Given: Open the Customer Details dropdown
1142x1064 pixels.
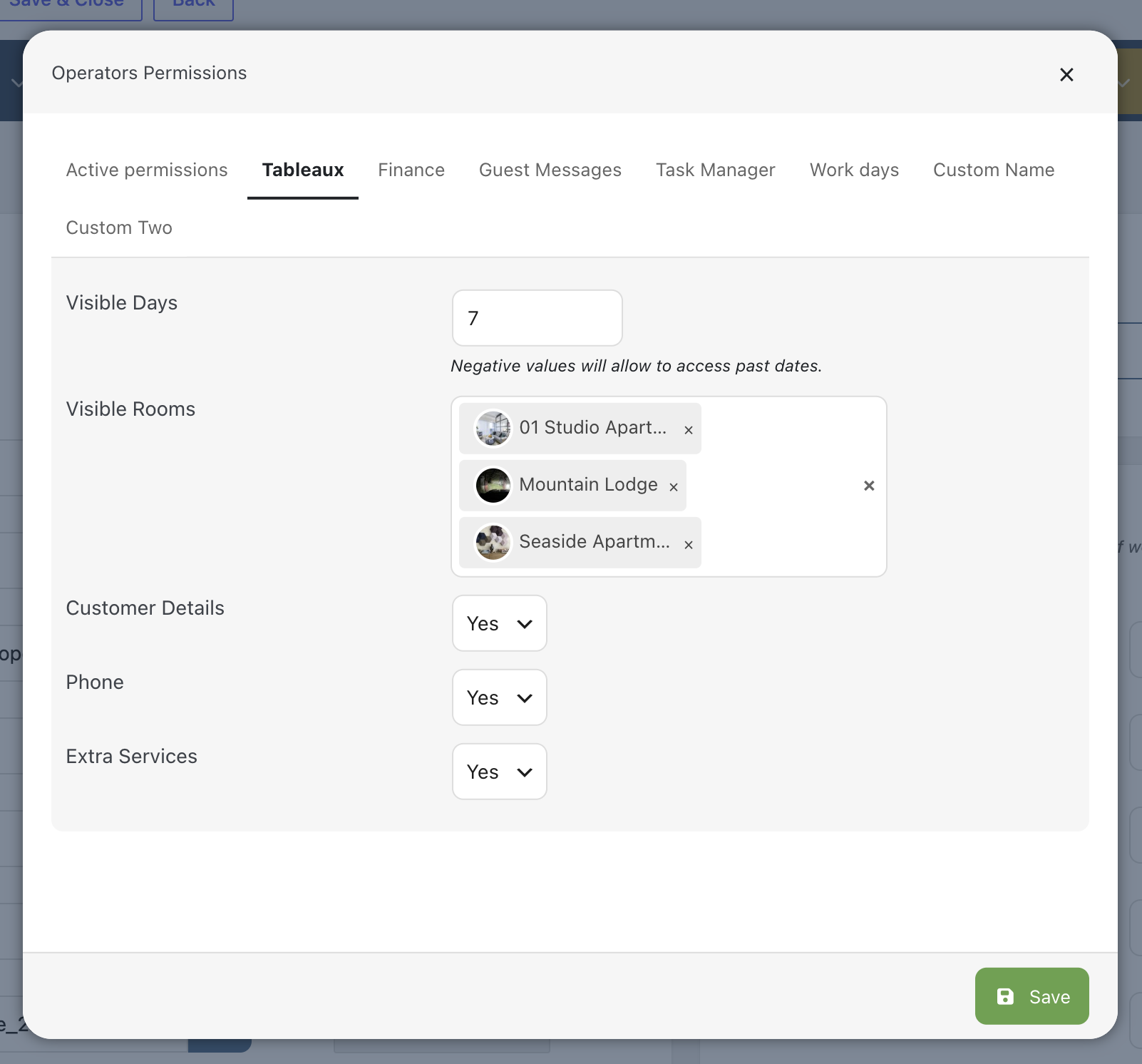Looking at the screenshot, I should (500, 623).
